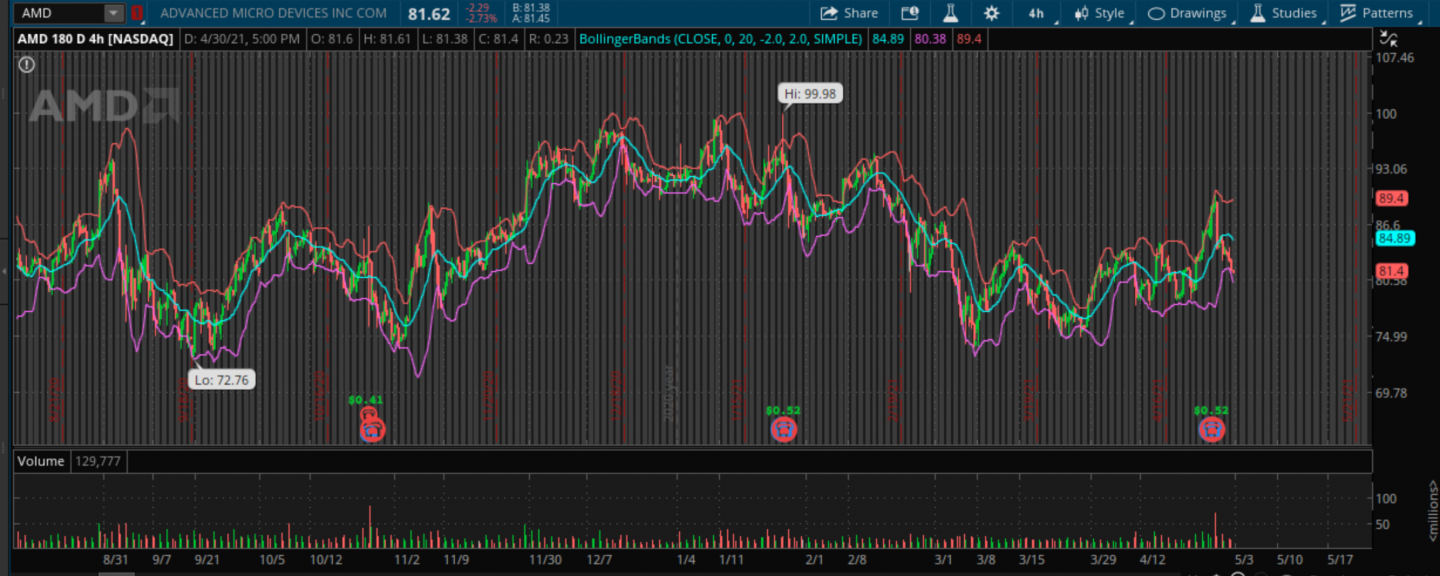This screenshot has height=576, width=1440.
Task: Click the Hi: 99.98 price bubble
Action: tap(810, 93)
